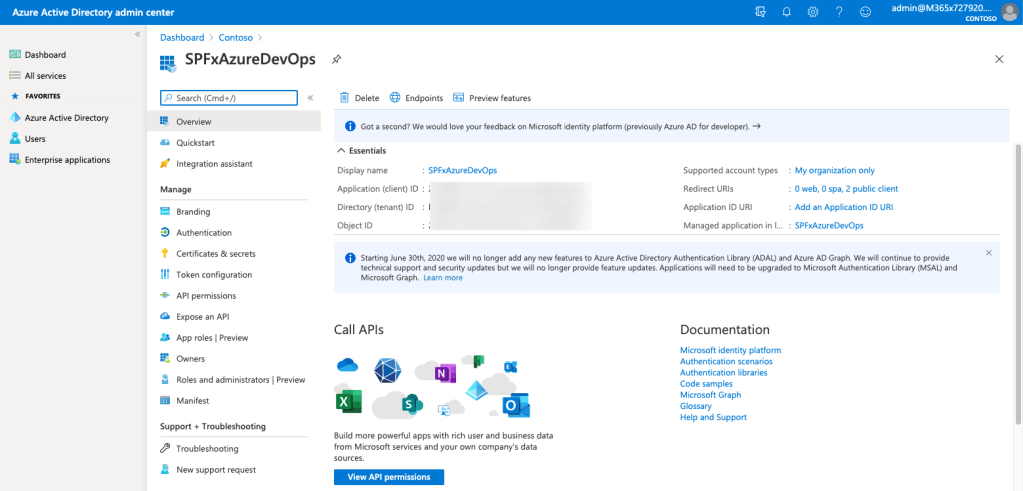Open the settings gear in header
The image size is (1023, 491).
[x=813, y=12]
